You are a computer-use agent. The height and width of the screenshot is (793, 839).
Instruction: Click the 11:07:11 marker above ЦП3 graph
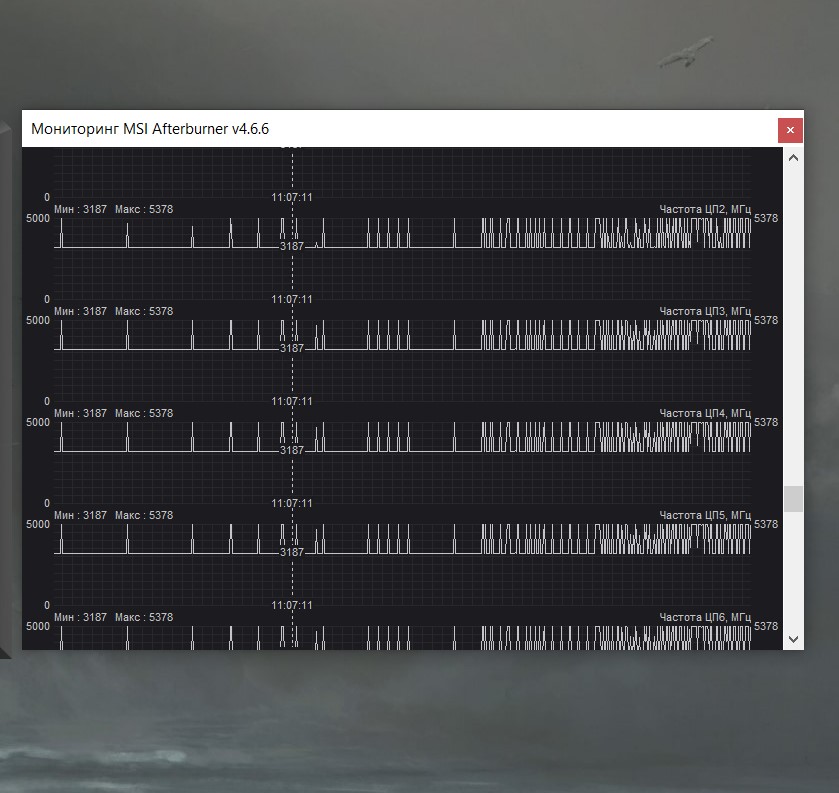(x=292, y=300)
